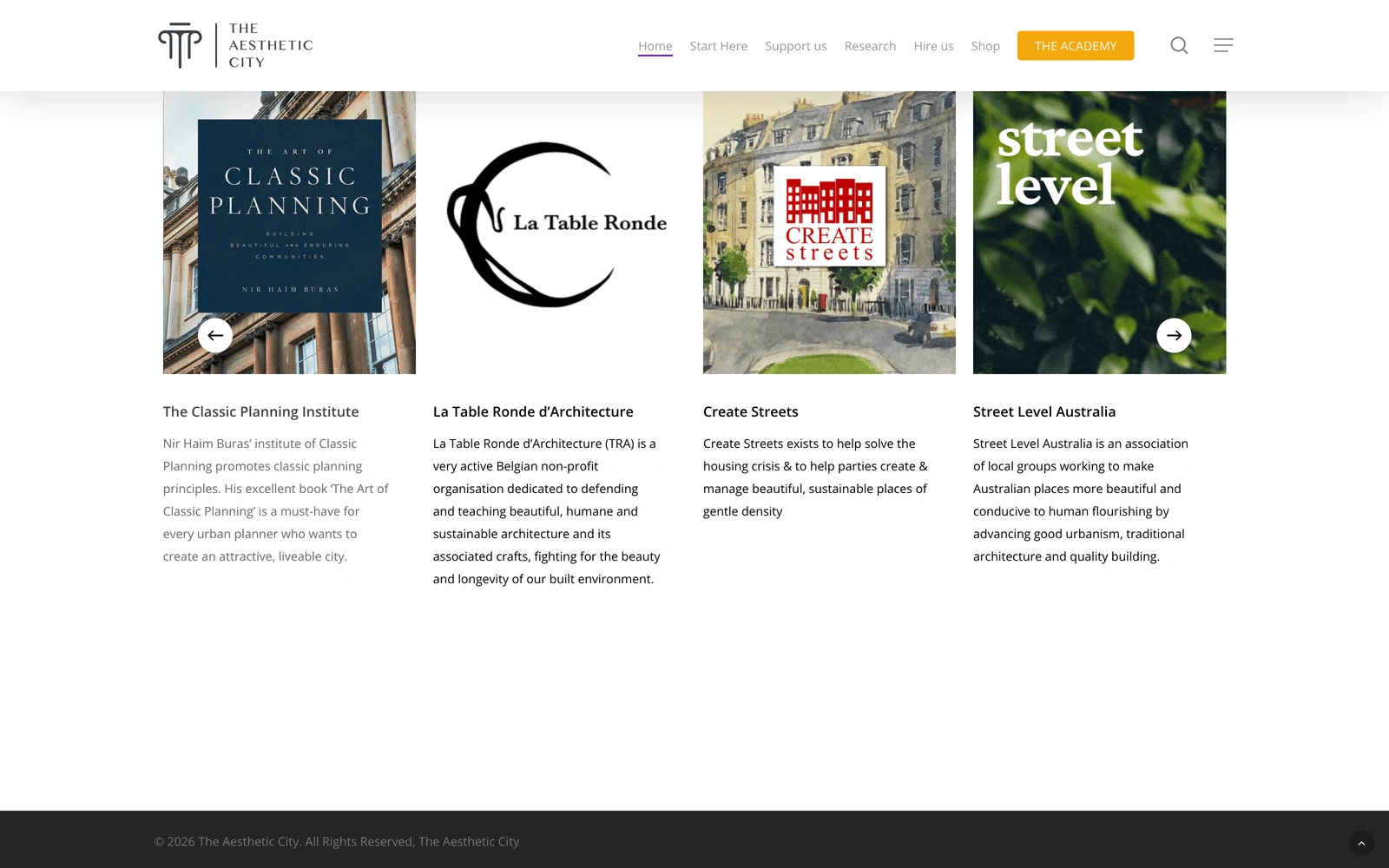Click The Aesthetic City logo
The height and width of the screenshot is (868, 1389).
click(235, 45)
